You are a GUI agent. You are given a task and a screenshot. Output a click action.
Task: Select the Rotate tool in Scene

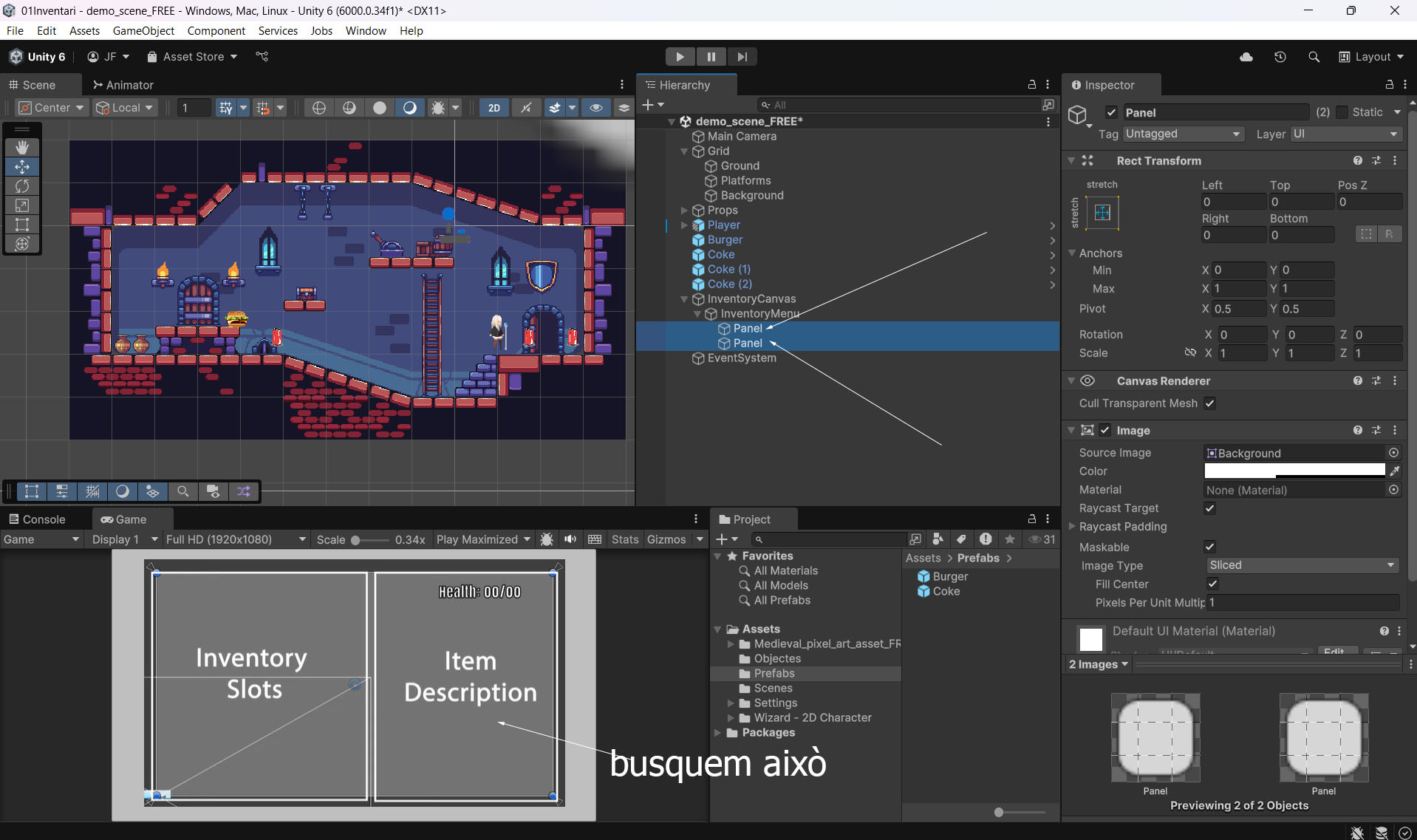22,186
